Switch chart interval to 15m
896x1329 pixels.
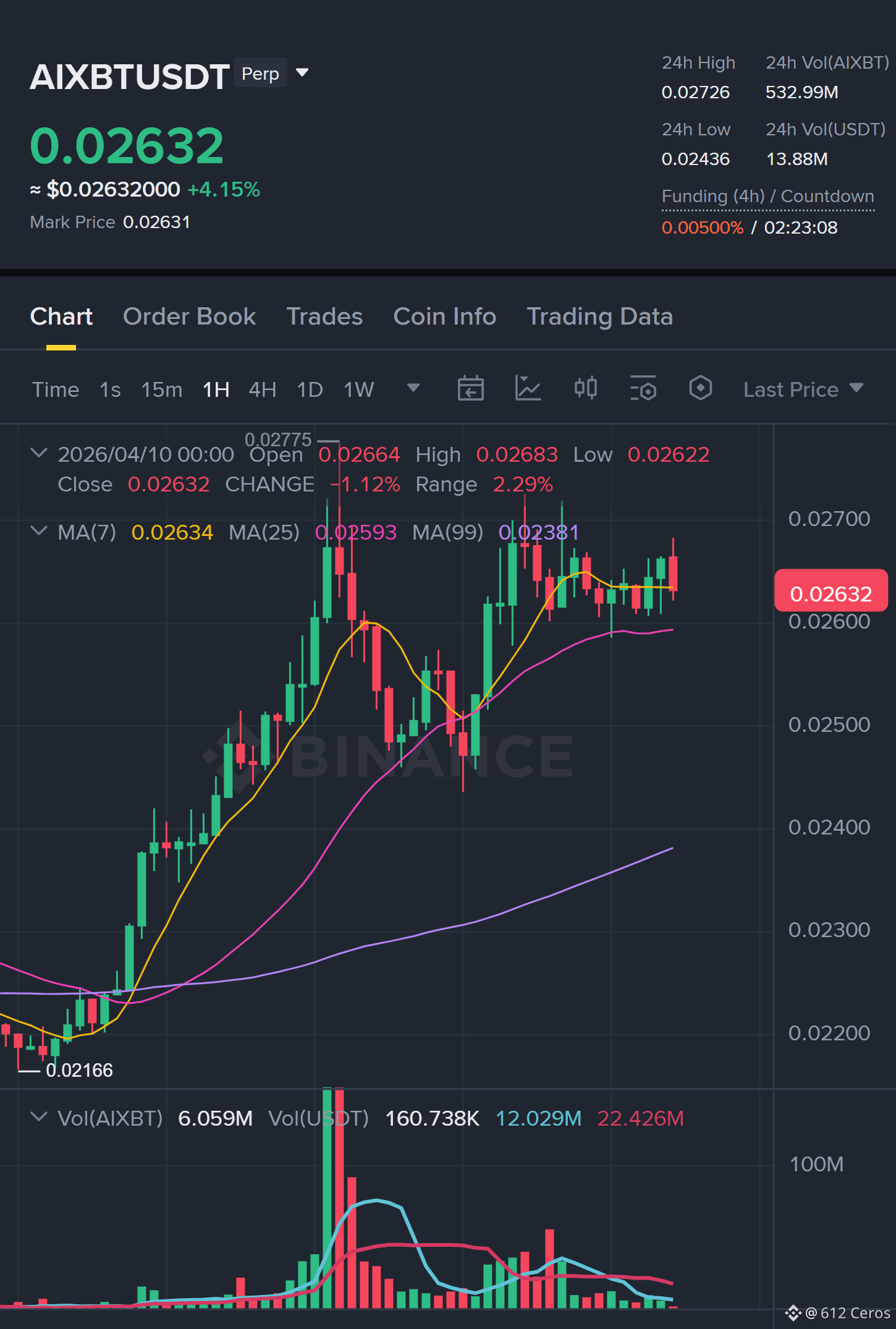tap(161, 389)
